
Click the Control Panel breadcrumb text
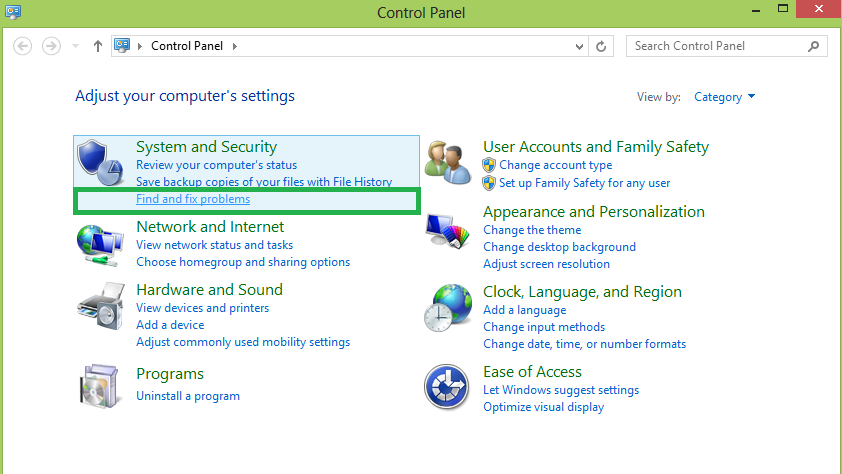pos(187,46)
